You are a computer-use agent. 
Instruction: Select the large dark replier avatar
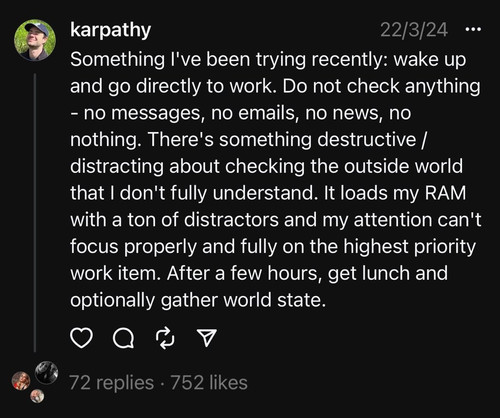pos(46,372)
